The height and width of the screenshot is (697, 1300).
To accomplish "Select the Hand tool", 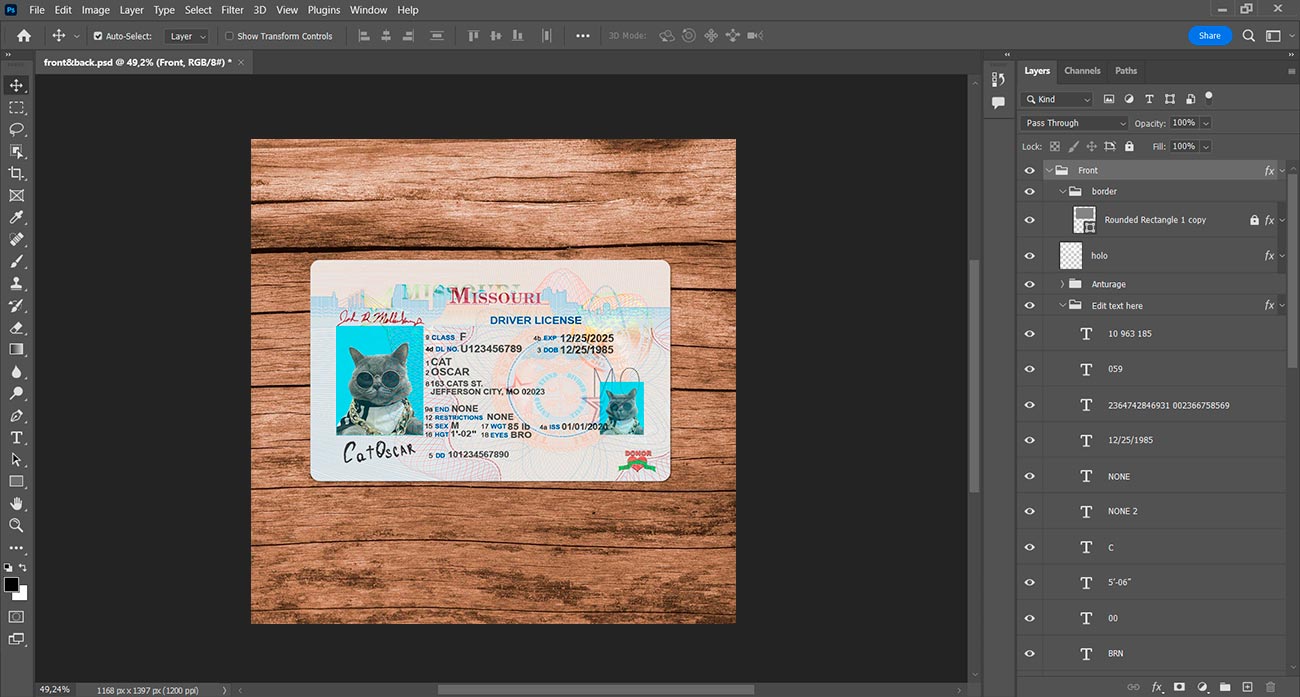I will point(16,503).
